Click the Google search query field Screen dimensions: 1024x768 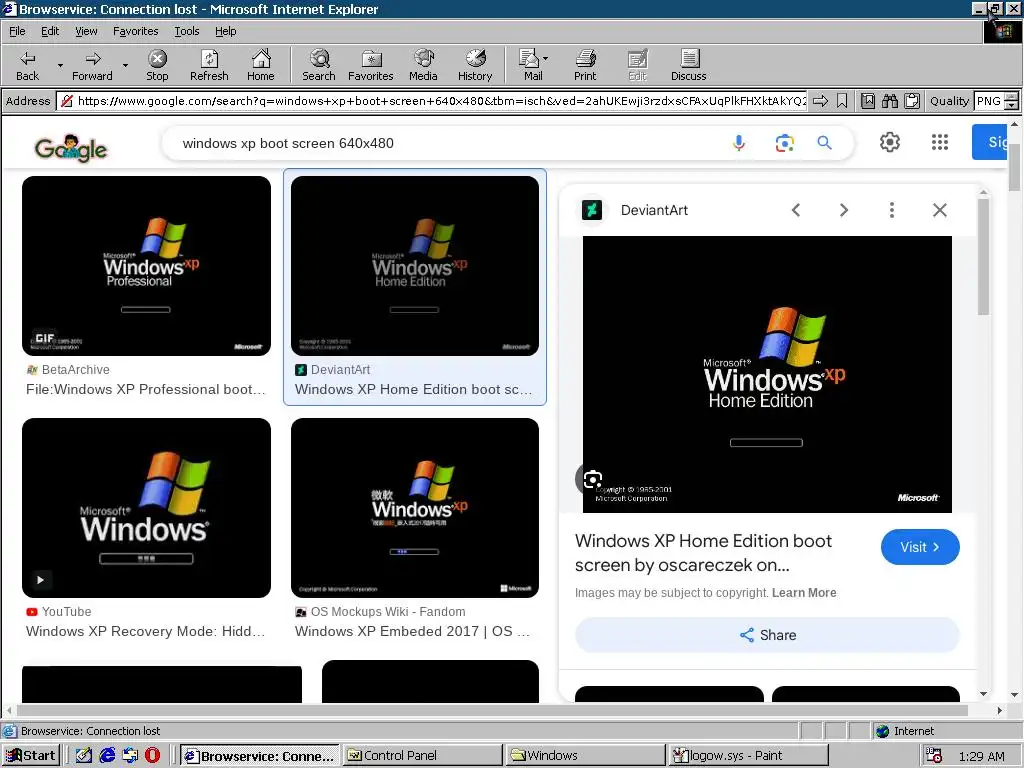click(x=451, y=143)
